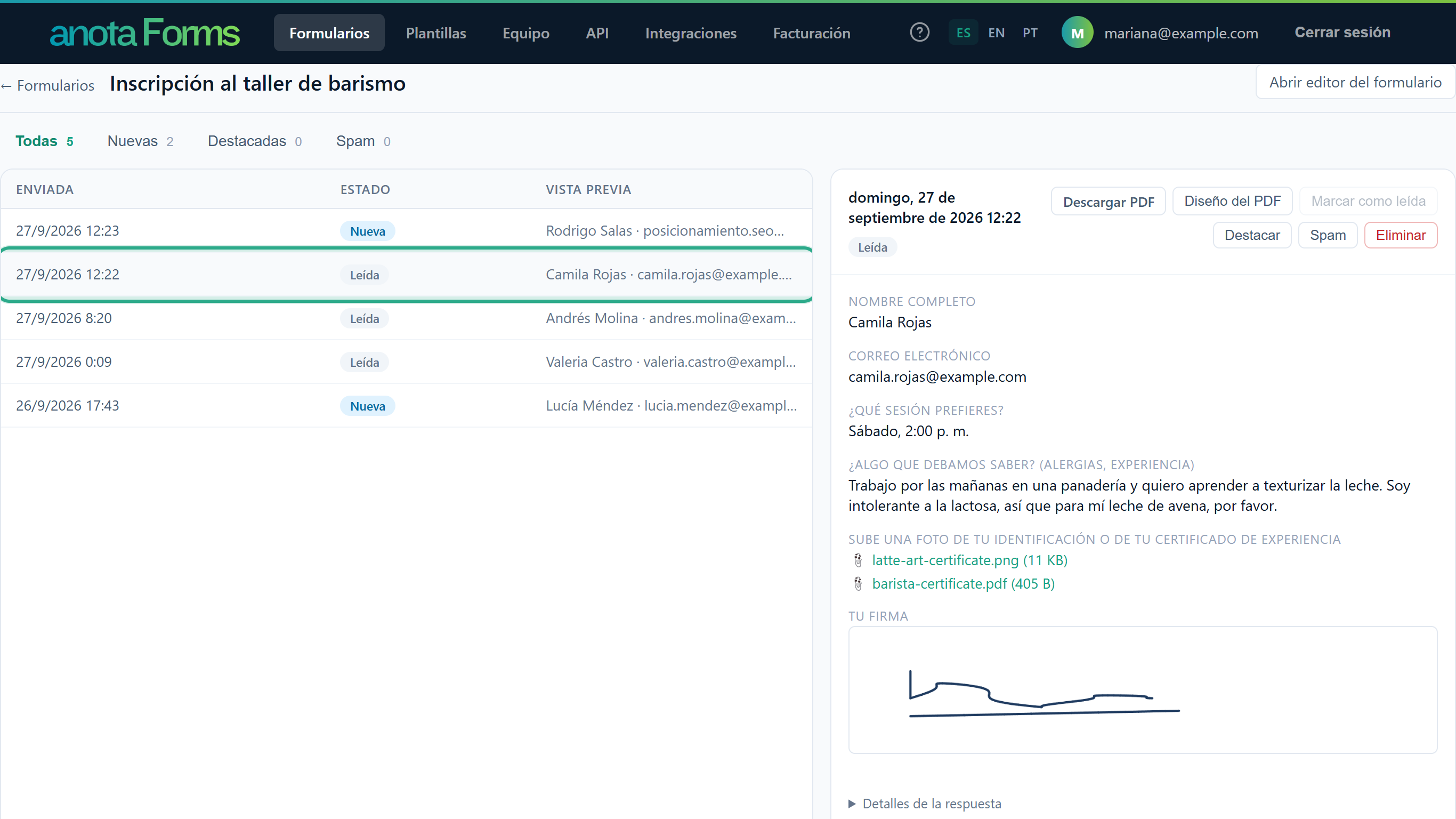Click Descargar PDF button
The width and height of the screenshot is (1456, 819).
tap(1109, 202)
